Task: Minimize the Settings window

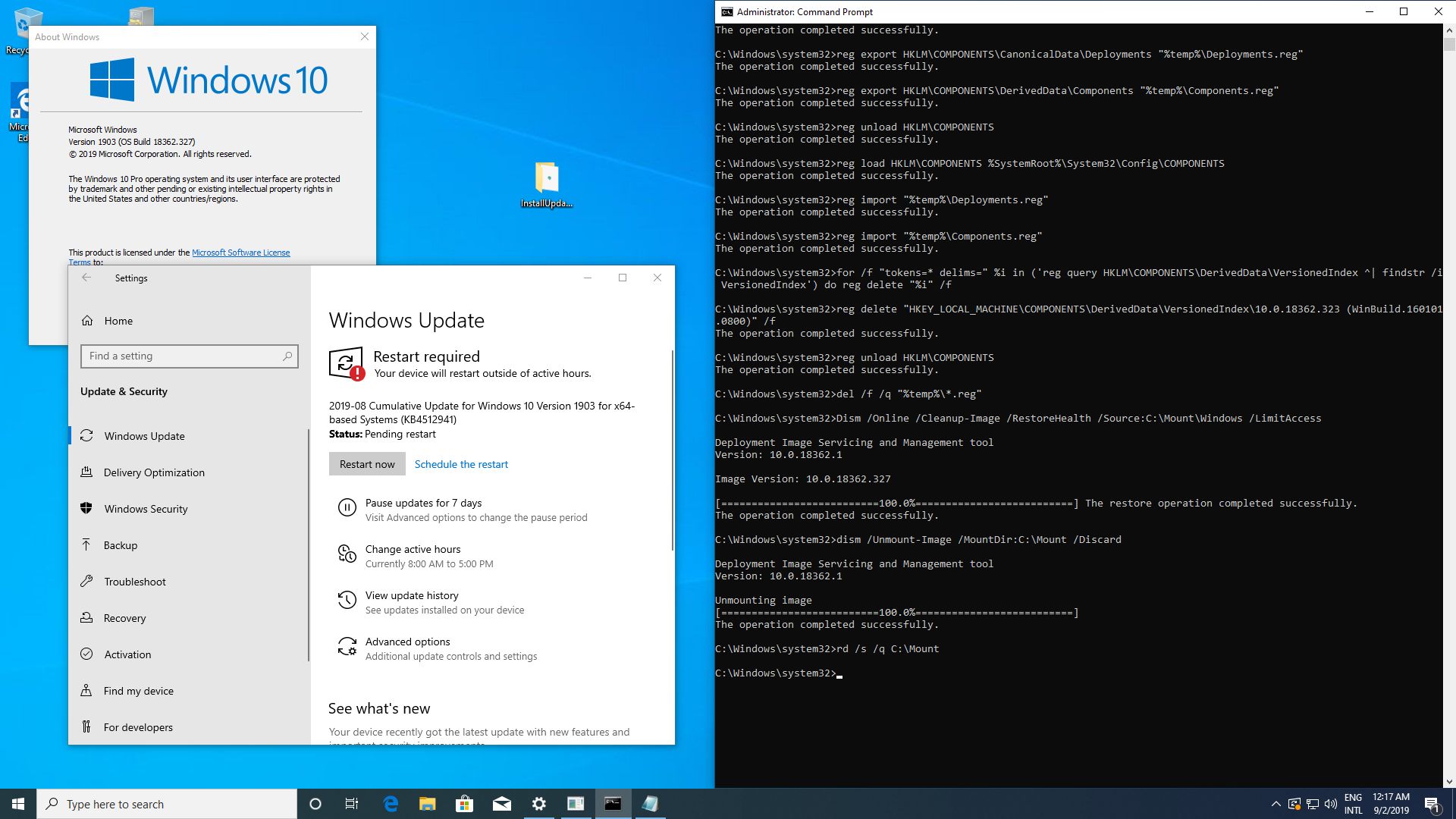Action: [x=587, y=278]
